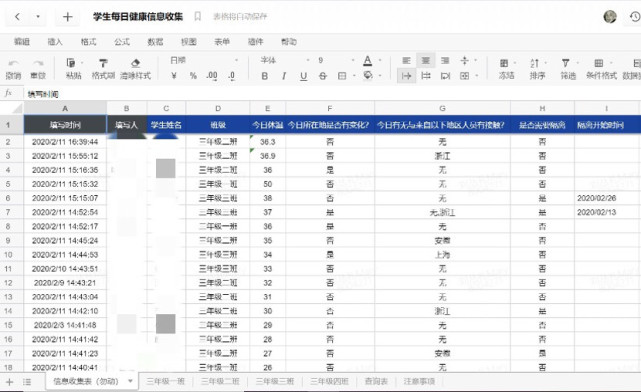
Task: Expand fill color arrow options
Action: (380, 76)
